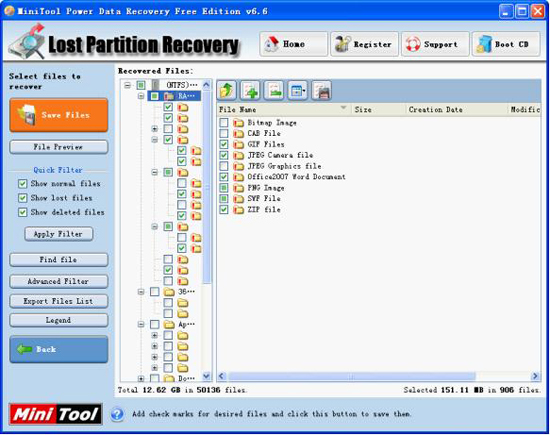The width and height of the screenshot is (550, 435).
Task: Open the Register page
Action: (x=364, y=44)
